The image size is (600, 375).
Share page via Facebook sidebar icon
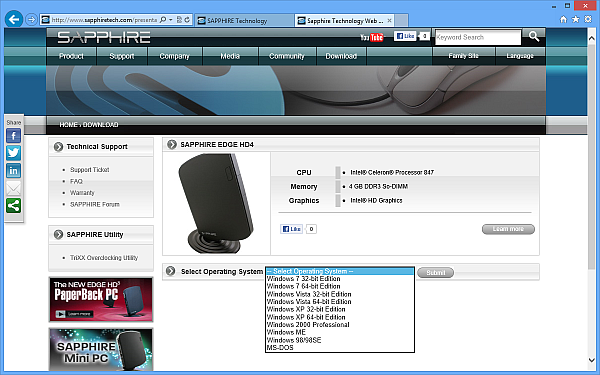click(x=13, y=136)
